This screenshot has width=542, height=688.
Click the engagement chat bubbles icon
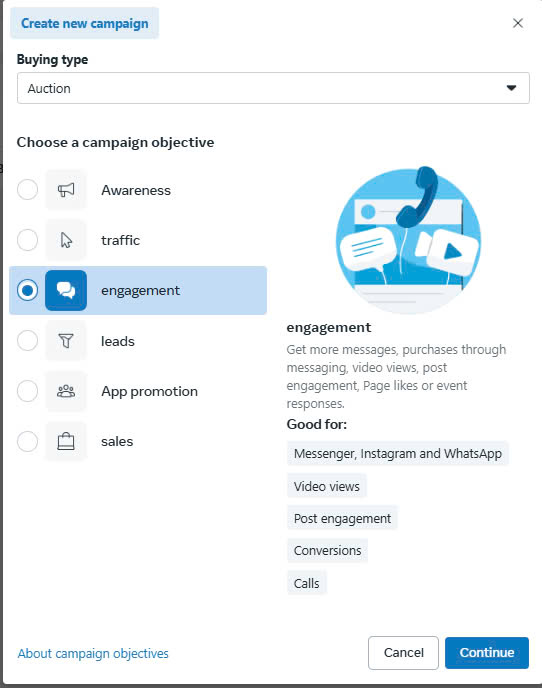tap(66, 290)
